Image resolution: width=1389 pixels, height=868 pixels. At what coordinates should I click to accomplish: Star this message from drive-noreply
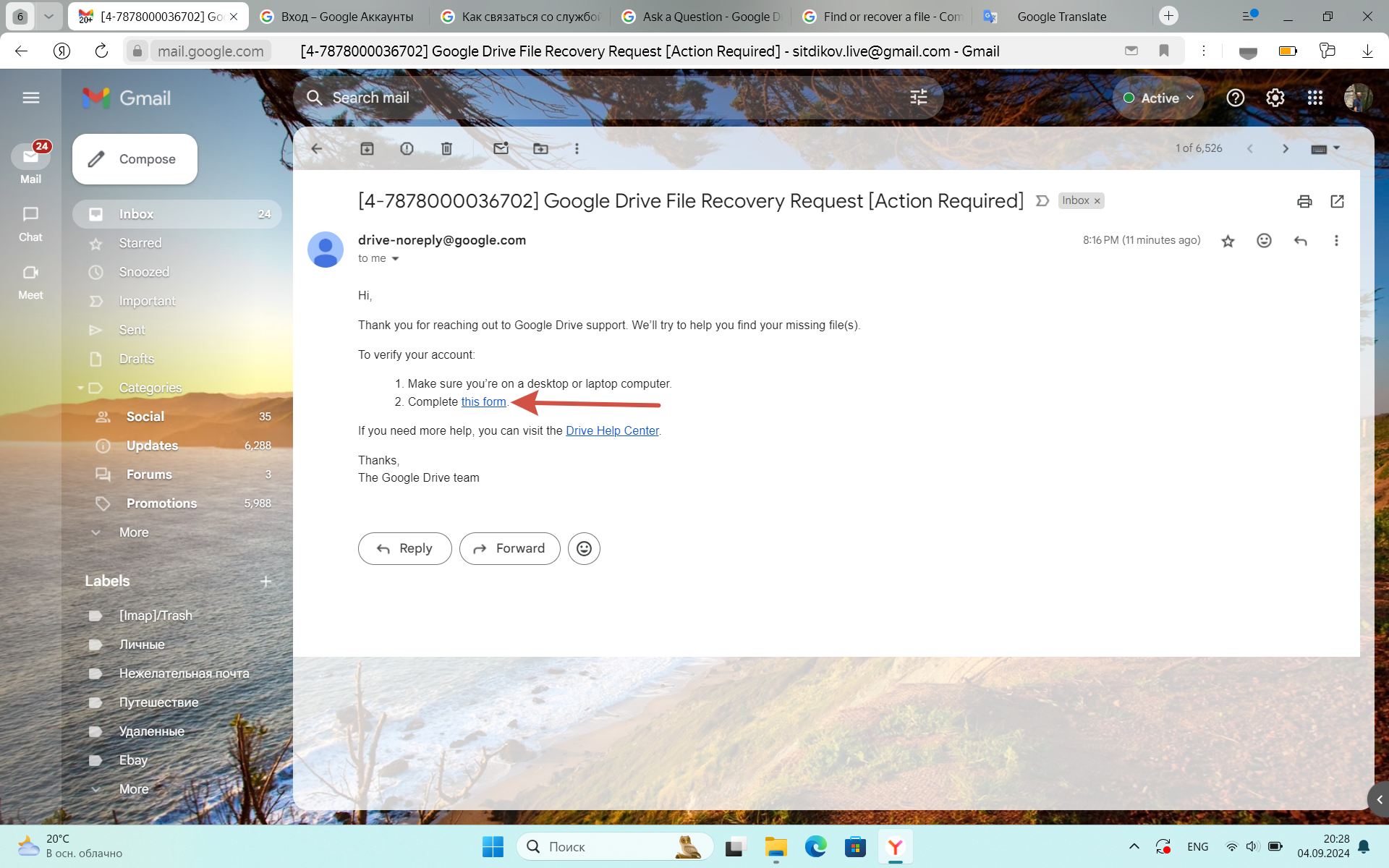tap(1228, 241)
